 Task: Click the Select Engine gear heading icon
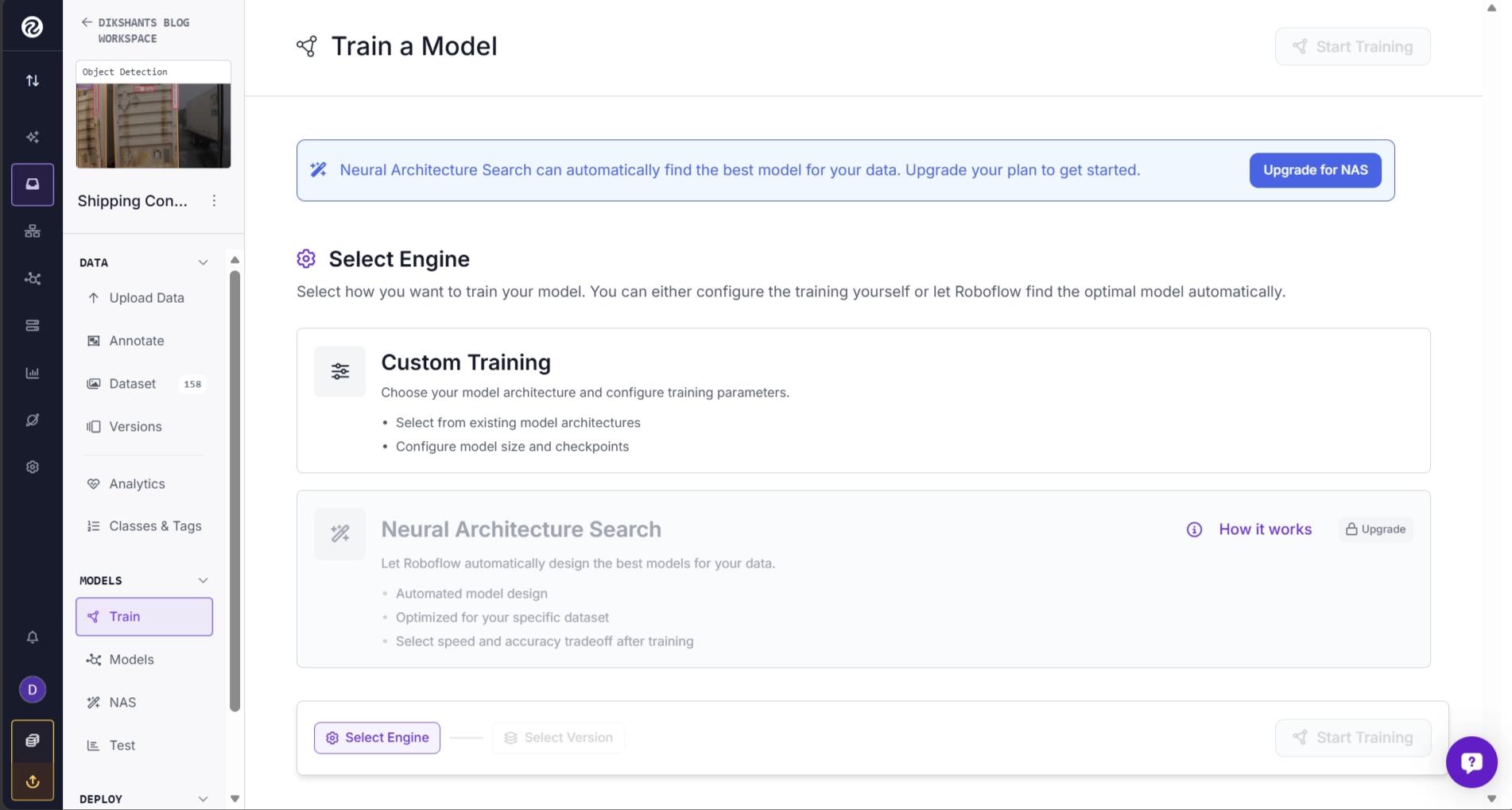306,259
